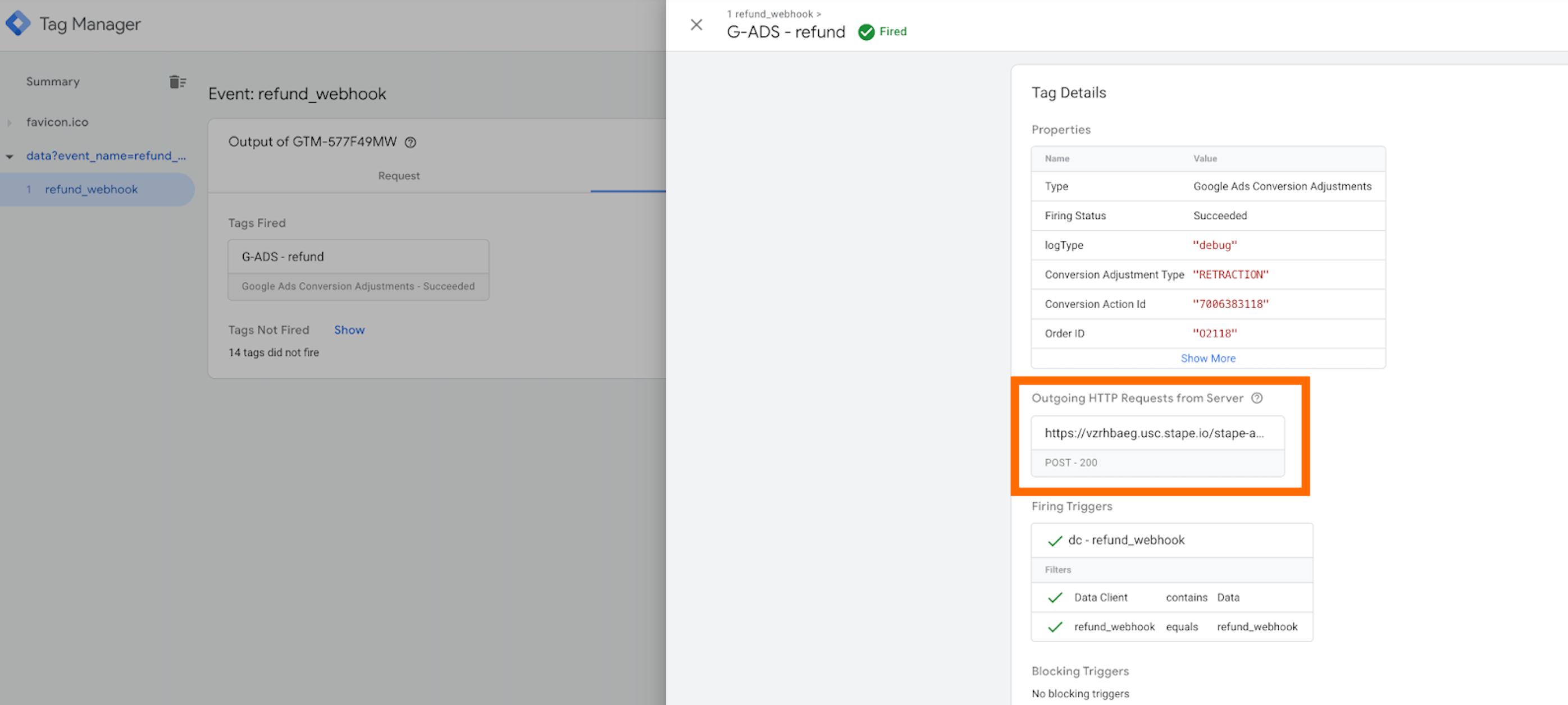Click the Google Ads Conversion Adjustments - Succeeded text

click(358, 286)
